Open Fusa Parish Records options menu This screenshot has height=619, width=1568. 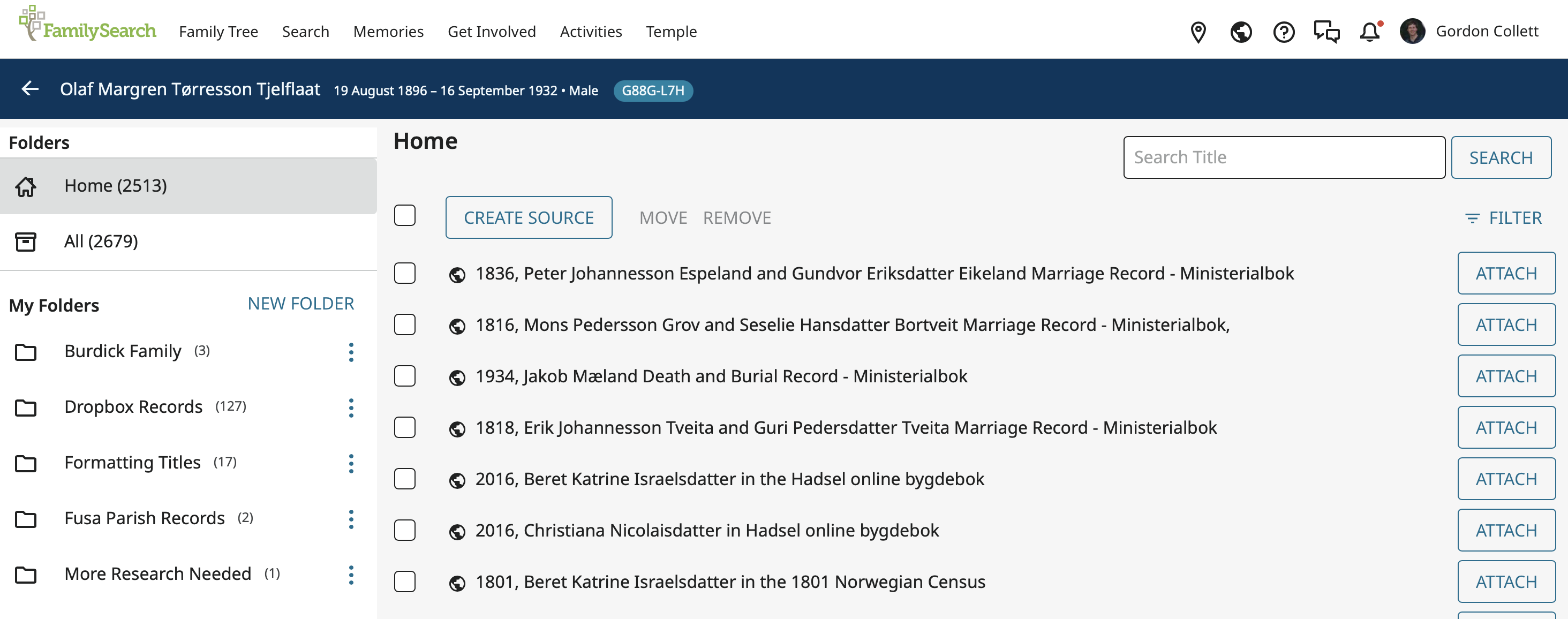pyautogui.click(x=351, y=519)
